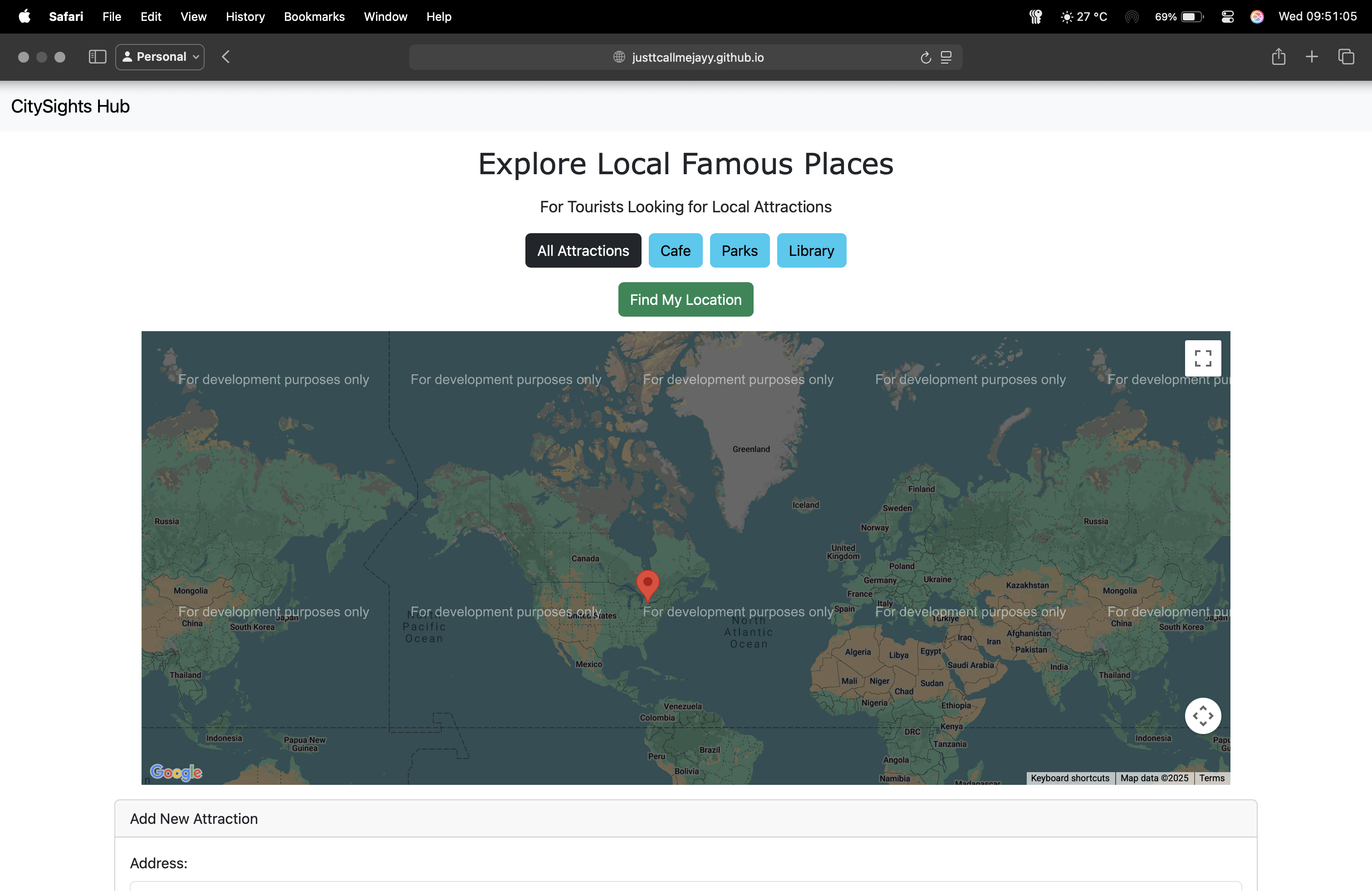Select the Library attraction filter

[x=811, y=250]
